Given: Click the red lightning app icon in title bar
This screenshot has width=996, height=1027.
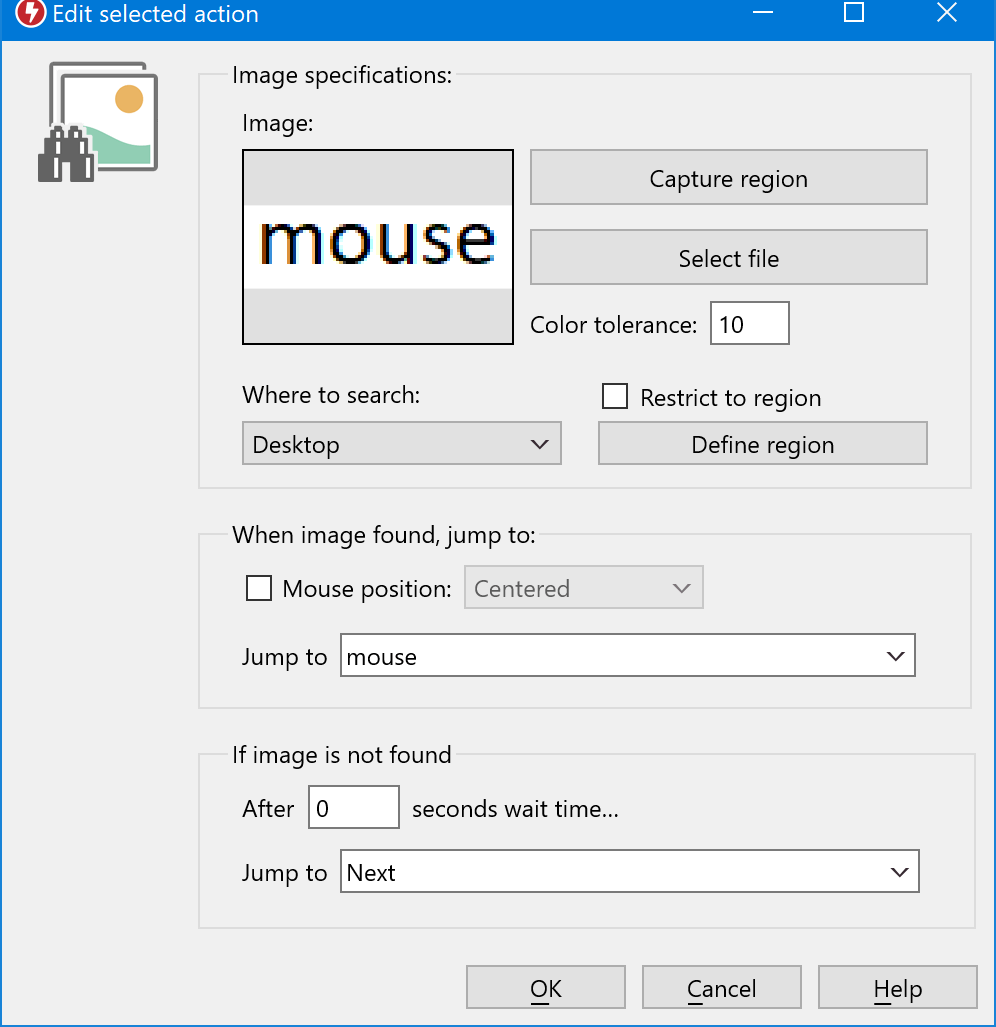Looking at the screenshot, I should (x=30, y=13).
